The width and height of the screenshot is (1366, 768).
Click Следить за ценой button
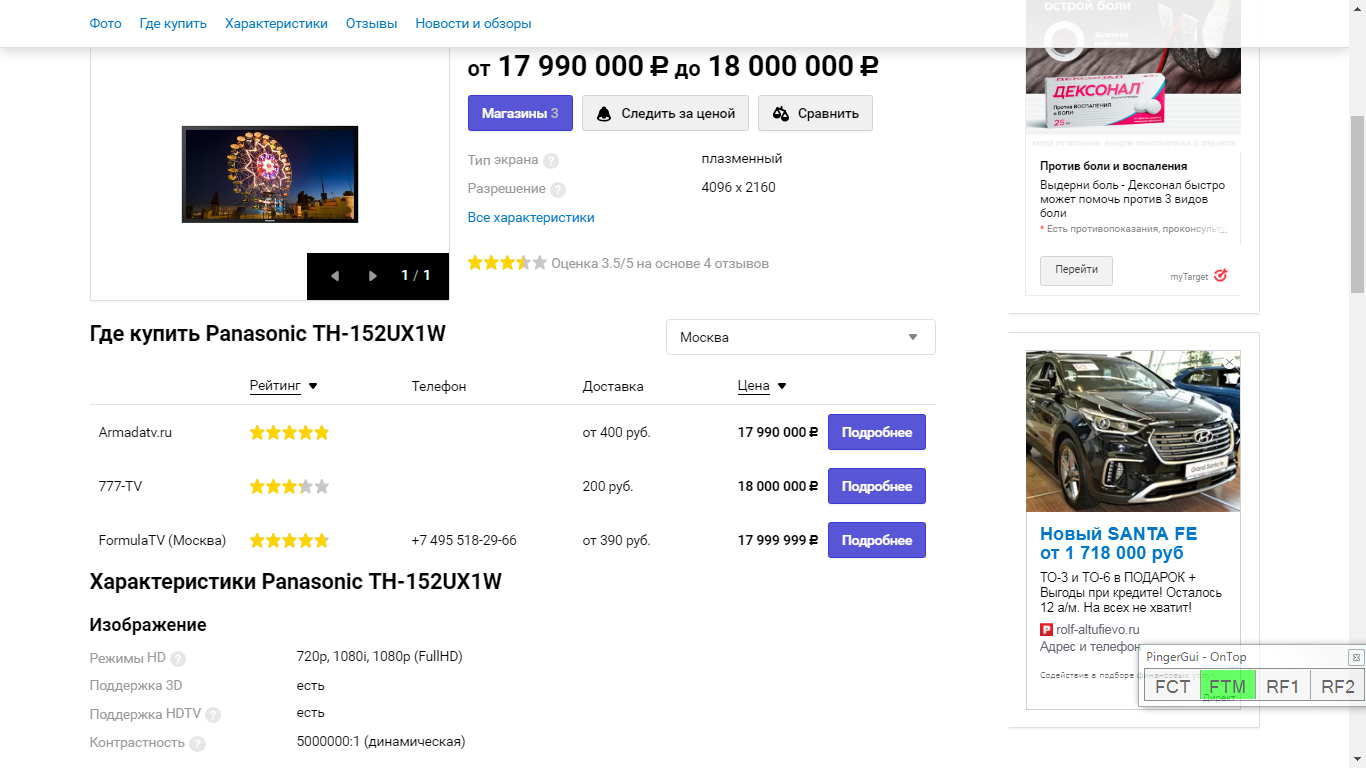click(x=665, y=113)
